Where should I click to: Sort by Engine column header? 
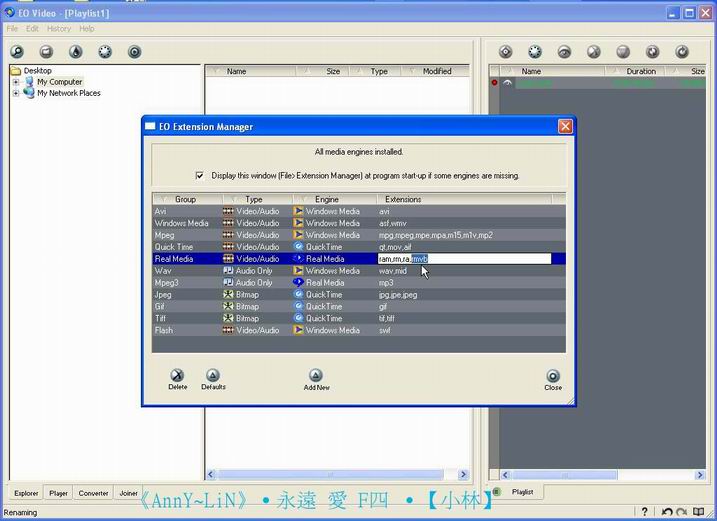(335, 199)
